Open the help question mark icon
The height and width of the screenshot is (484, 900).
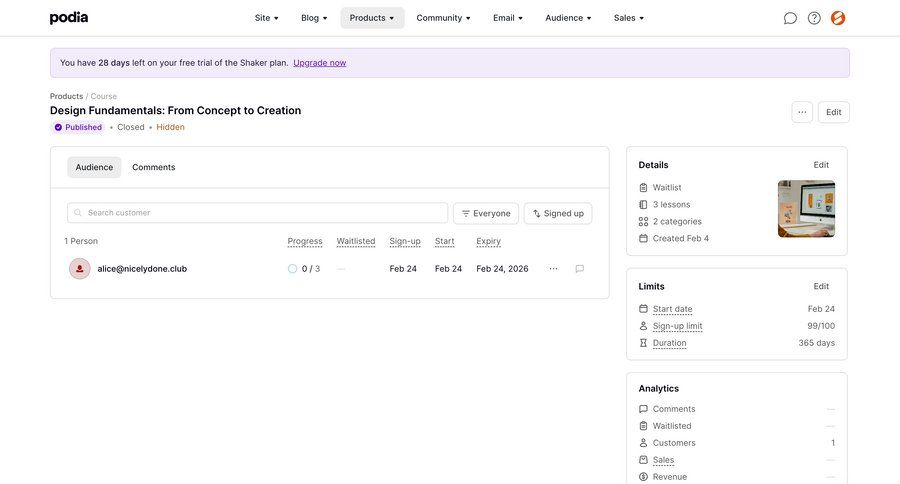point(814,18)
